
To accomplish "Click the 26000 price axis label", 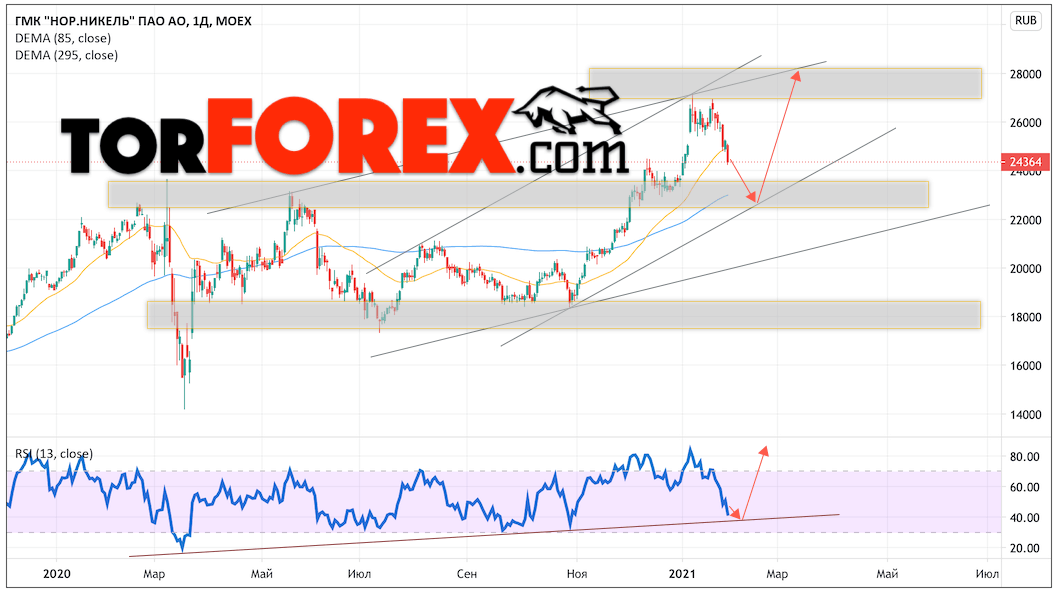I will pos(1026,123).
